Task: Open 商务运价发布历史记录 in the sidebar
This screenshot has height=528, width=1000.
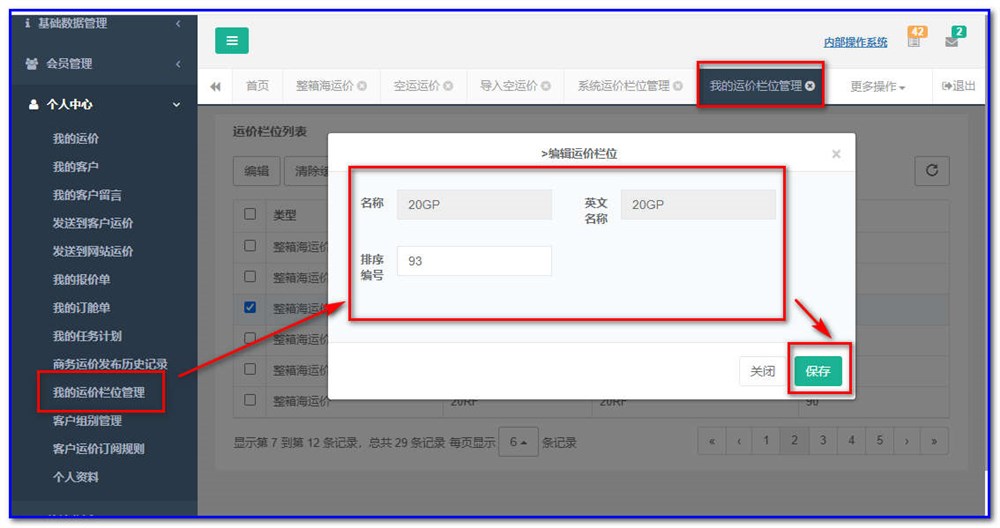Action: tap(110, 364)
